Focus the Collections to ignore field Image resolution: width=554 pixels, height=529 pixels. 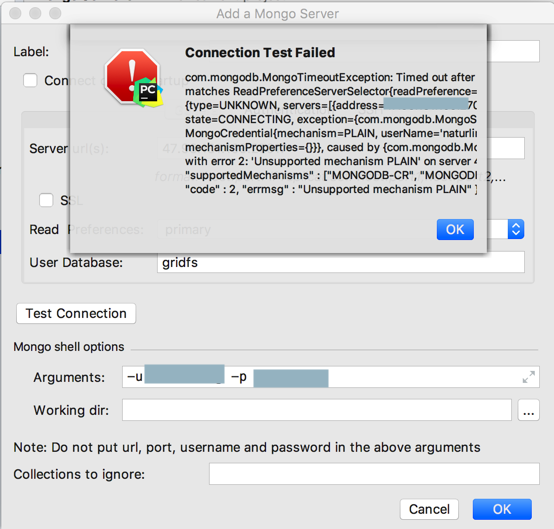pyautogui.click(x=374, y=474)
